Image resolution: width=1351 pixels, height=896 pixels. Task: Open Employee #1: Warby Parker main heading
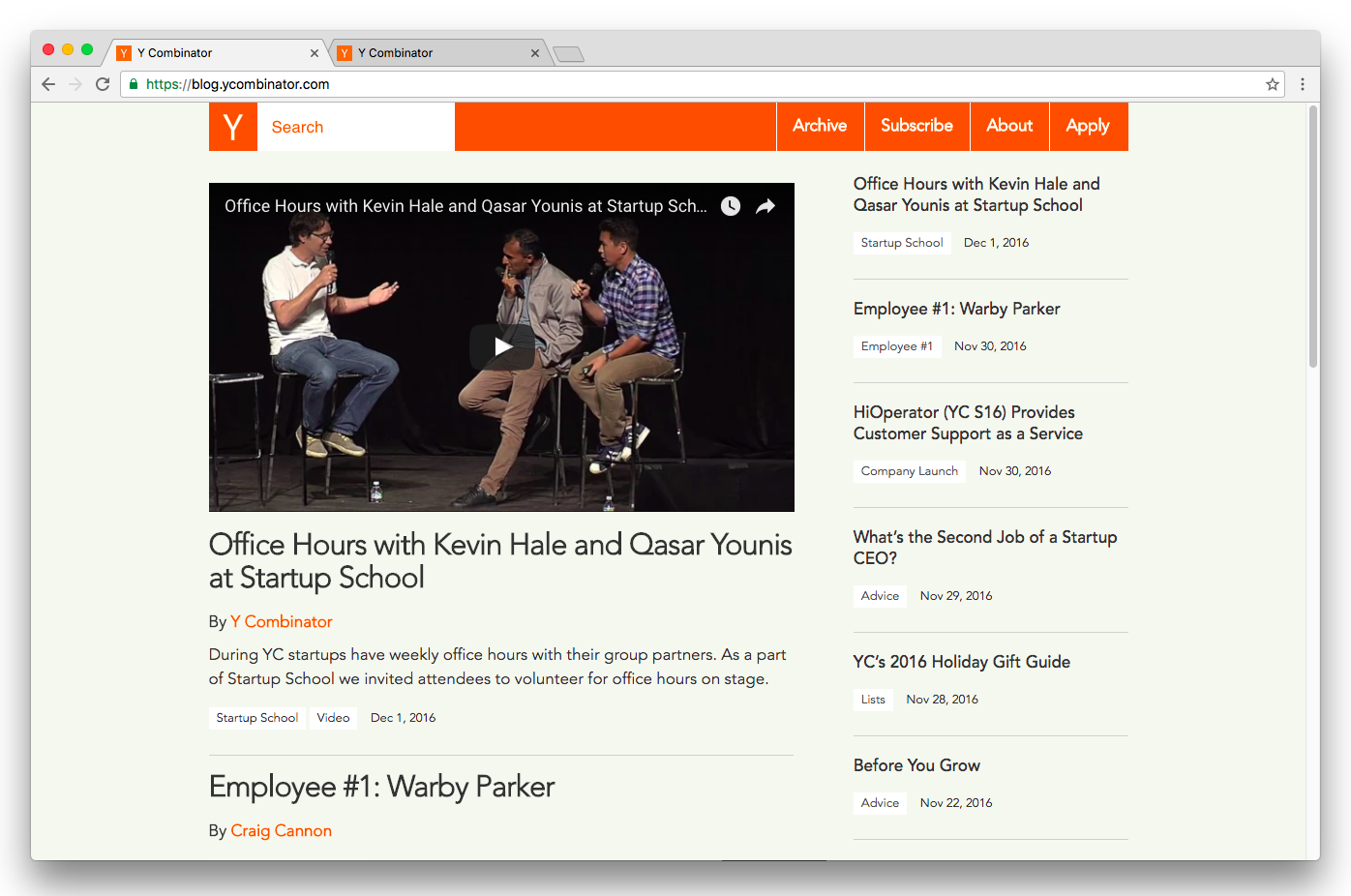tap(382, 787)
